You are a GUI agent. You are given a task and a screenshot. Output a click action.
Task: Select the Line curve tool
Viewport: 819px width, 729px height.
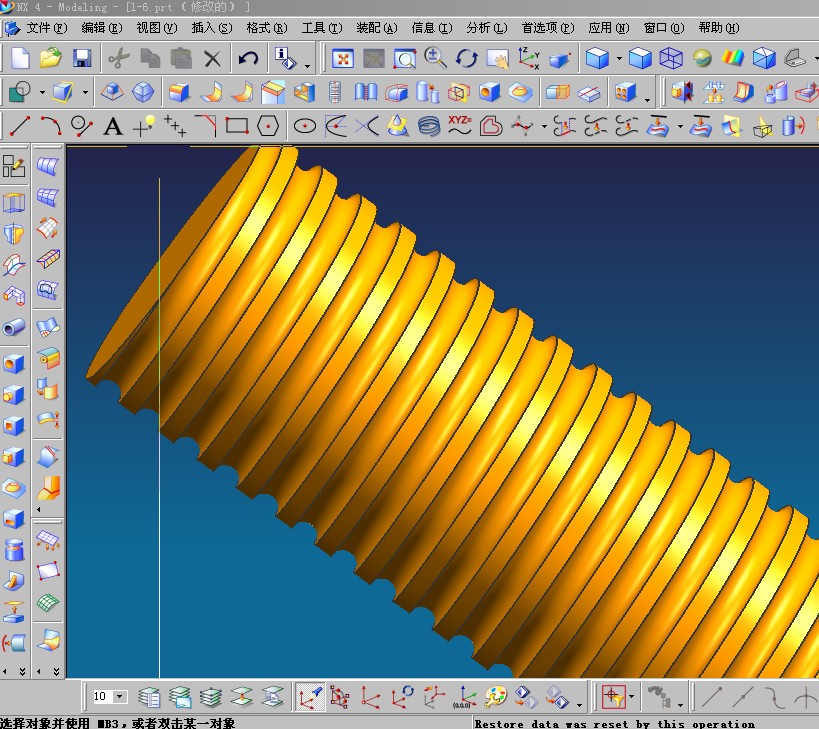[19, 126]
